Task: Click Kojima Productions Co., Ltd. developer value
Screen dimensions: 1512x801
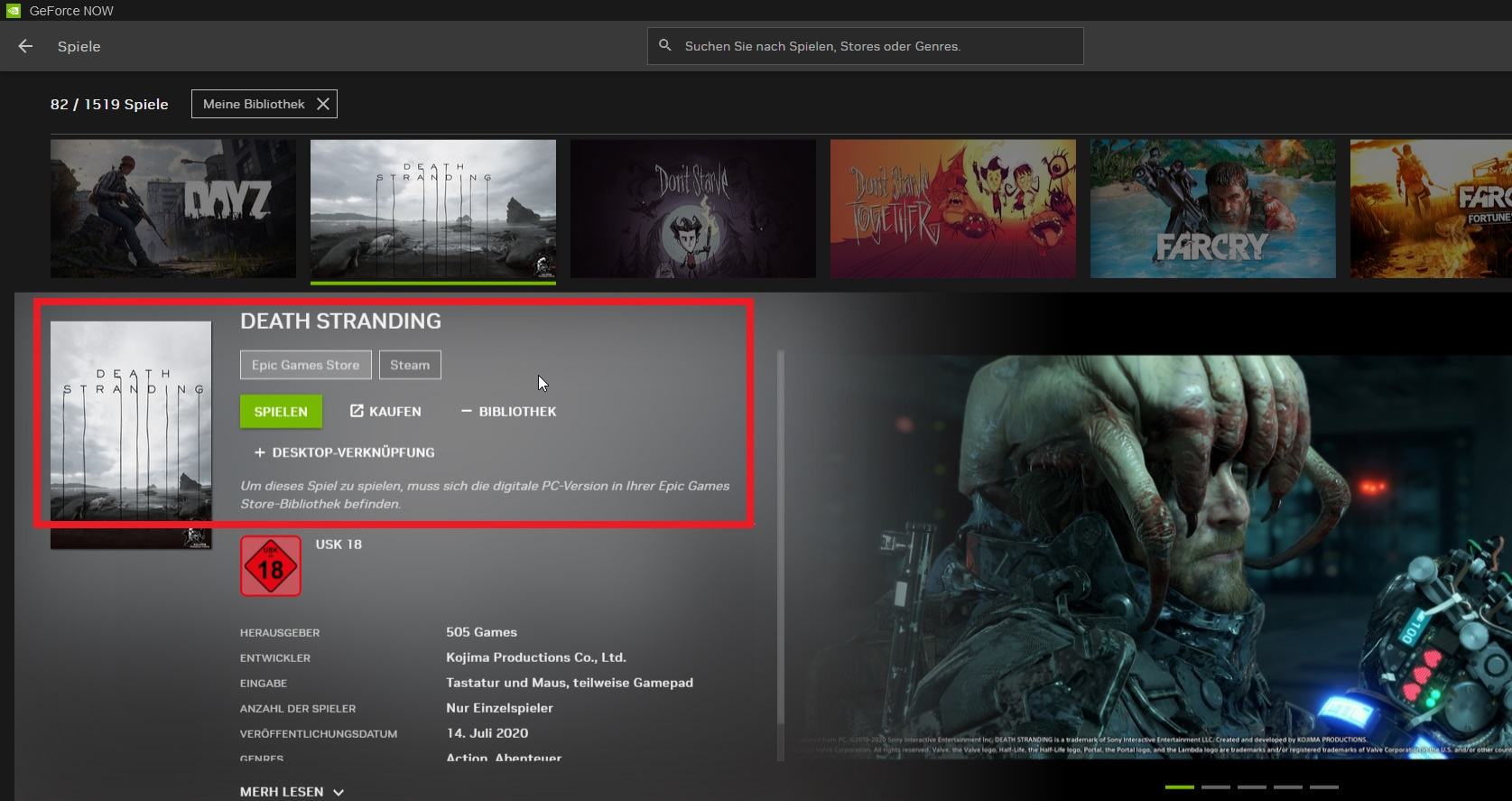Action: [x=536, y=657]
